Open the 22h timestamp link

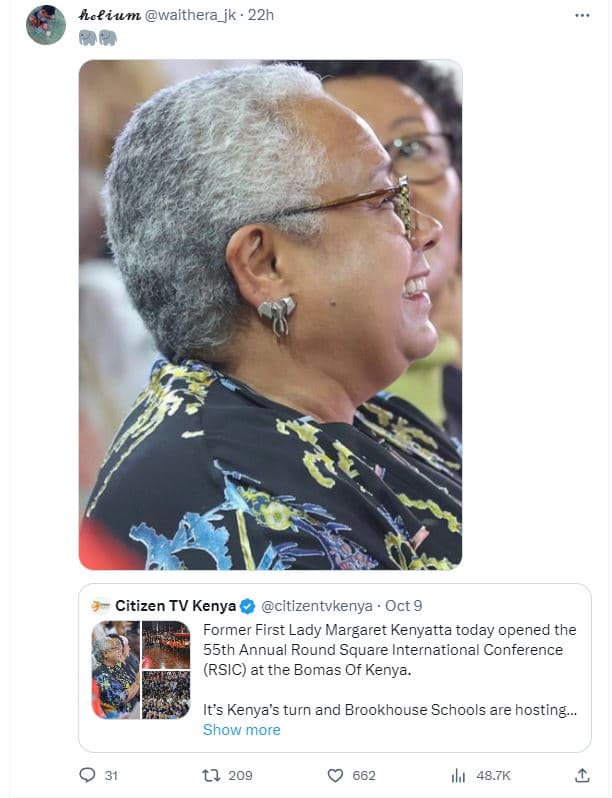pos(261,15)
